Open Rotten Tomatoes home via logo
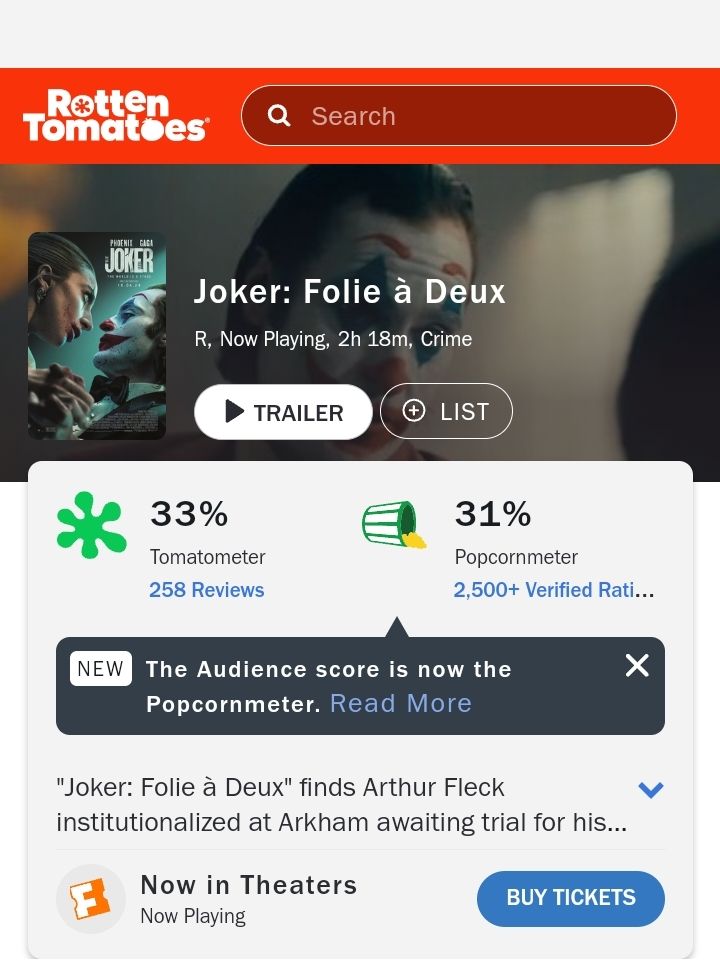 [x=116, y=116]
